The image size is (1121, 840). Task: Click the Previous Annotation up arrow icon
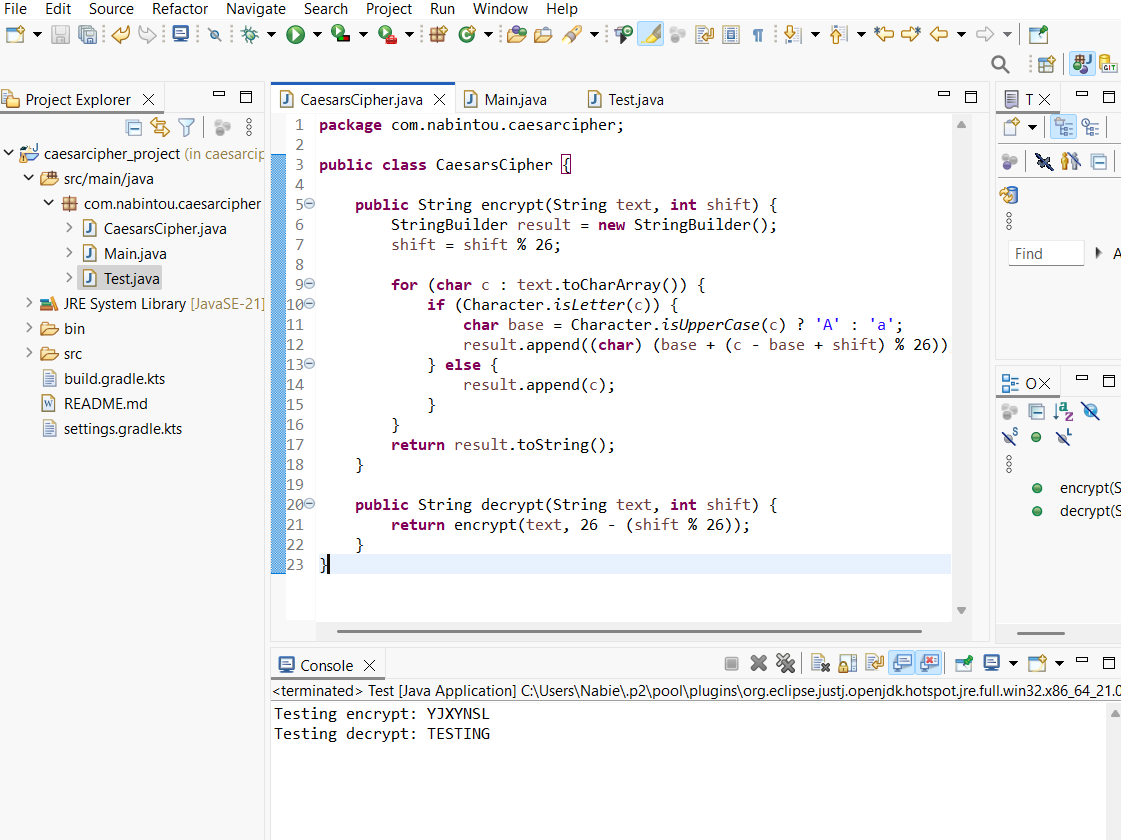point(838,34)
